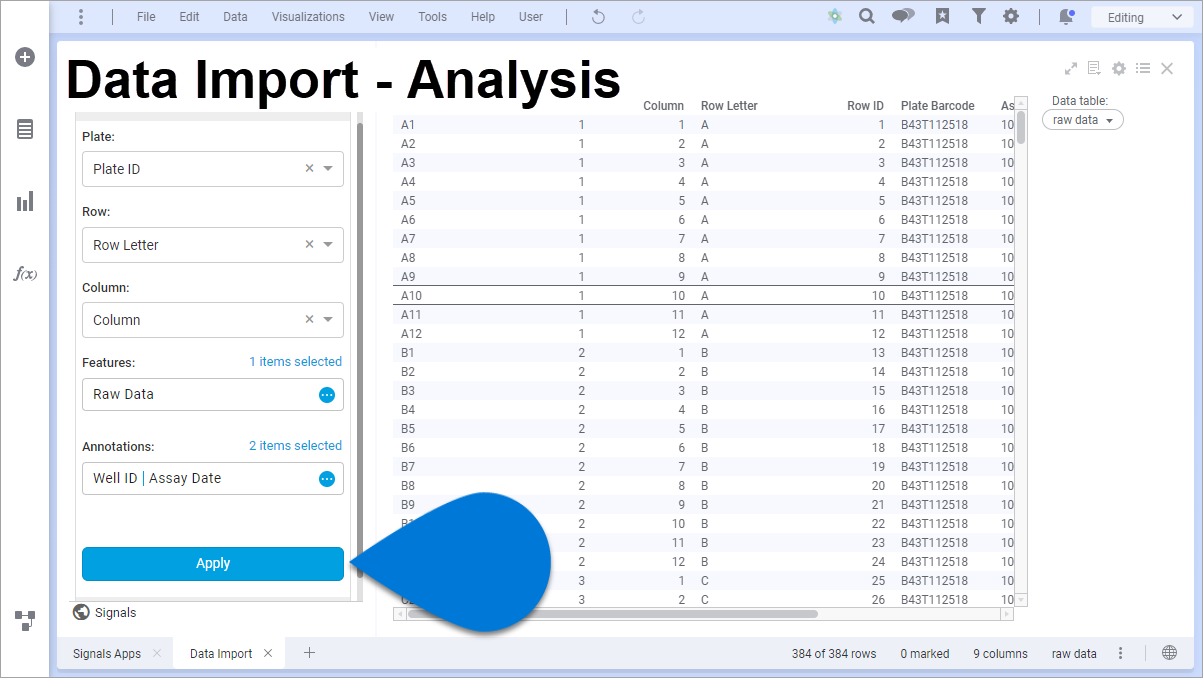Redo the last action
The image size is (1203, 678).
pyautogui.click(x=638, y=17)
